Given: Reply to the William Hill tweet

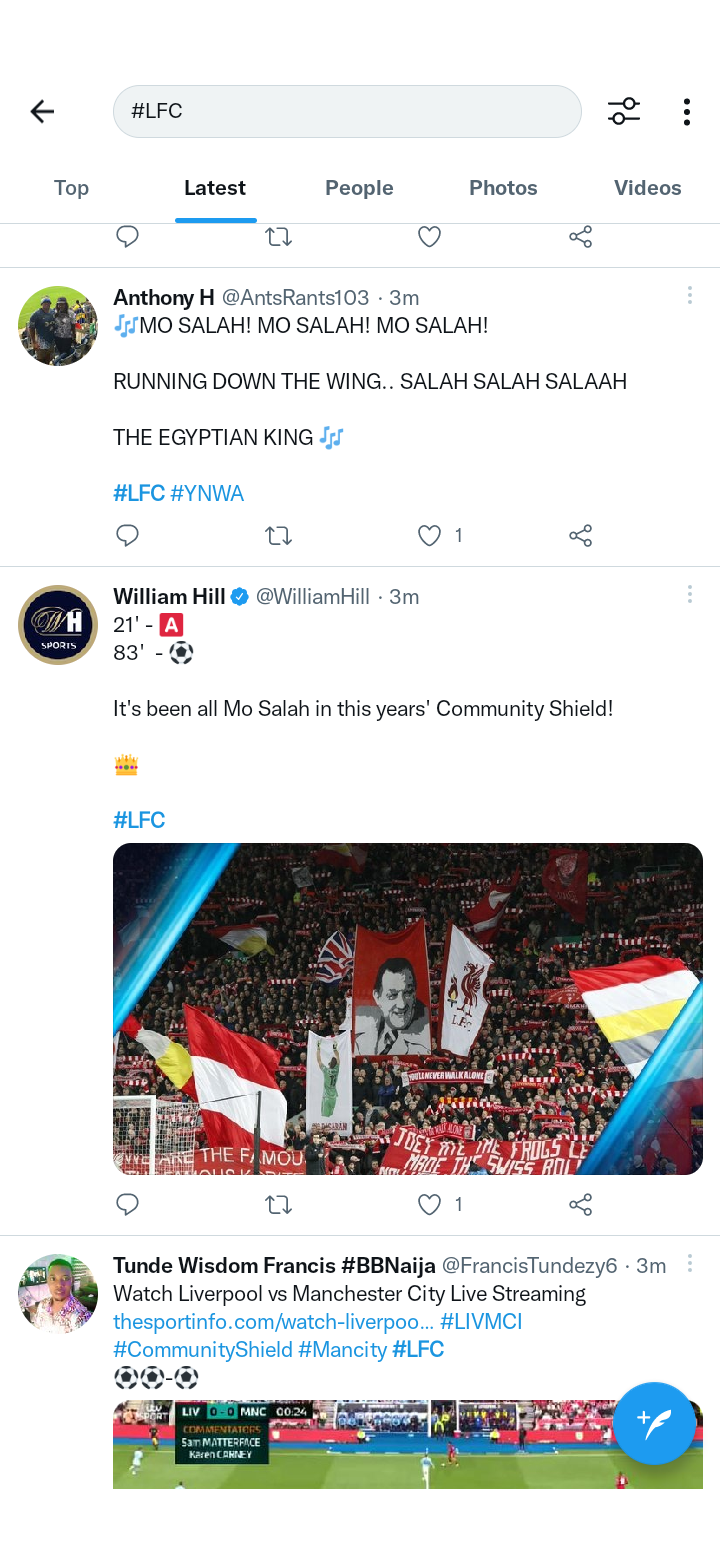Looking at the screenshot, I should coord(127,1204).
